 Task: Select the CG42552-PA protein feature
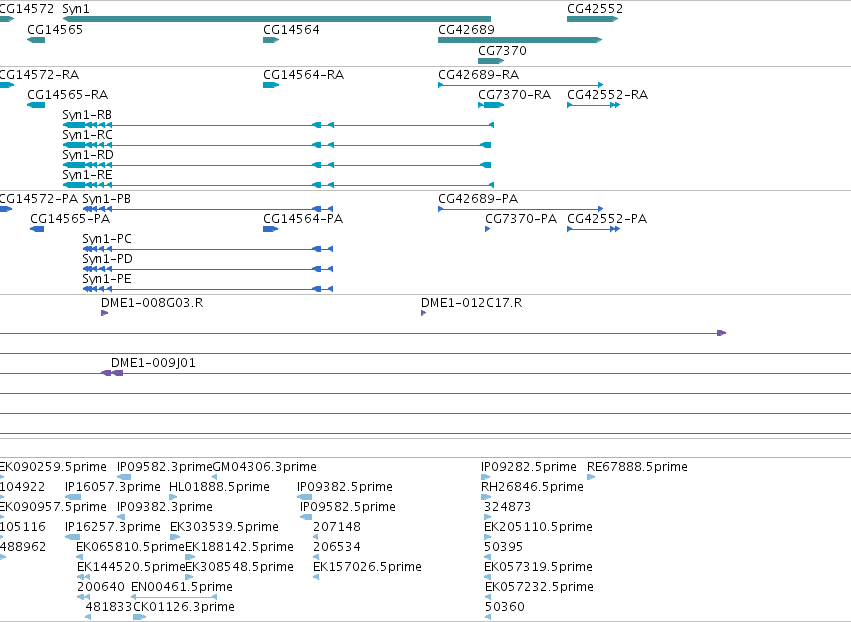(593, 229)
